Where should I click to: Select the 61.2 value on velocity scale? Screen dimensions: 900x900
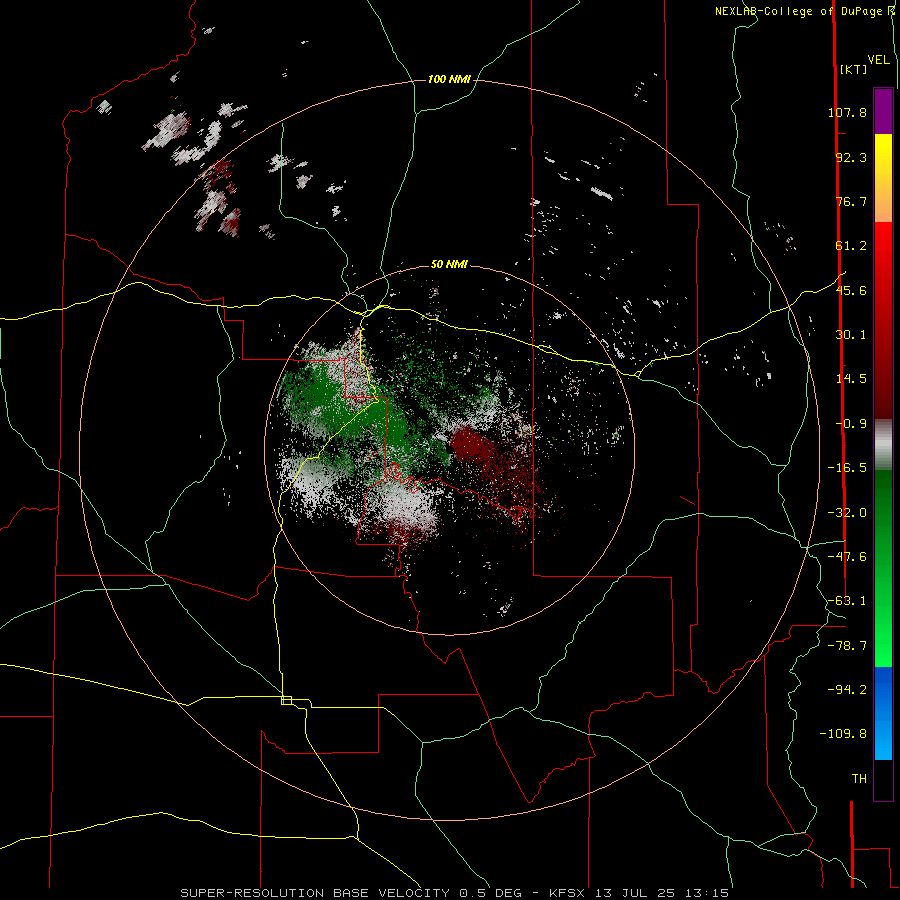click(851, 246)
